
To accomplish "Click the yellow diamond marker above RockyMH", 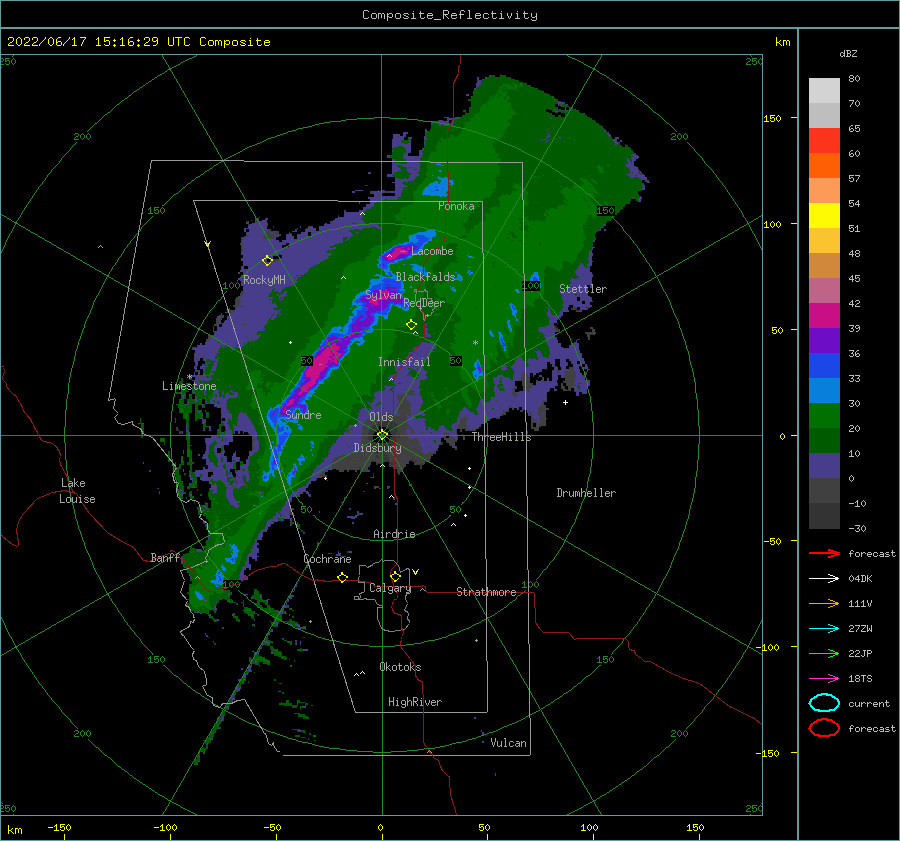I will click(x=267, y=261).
